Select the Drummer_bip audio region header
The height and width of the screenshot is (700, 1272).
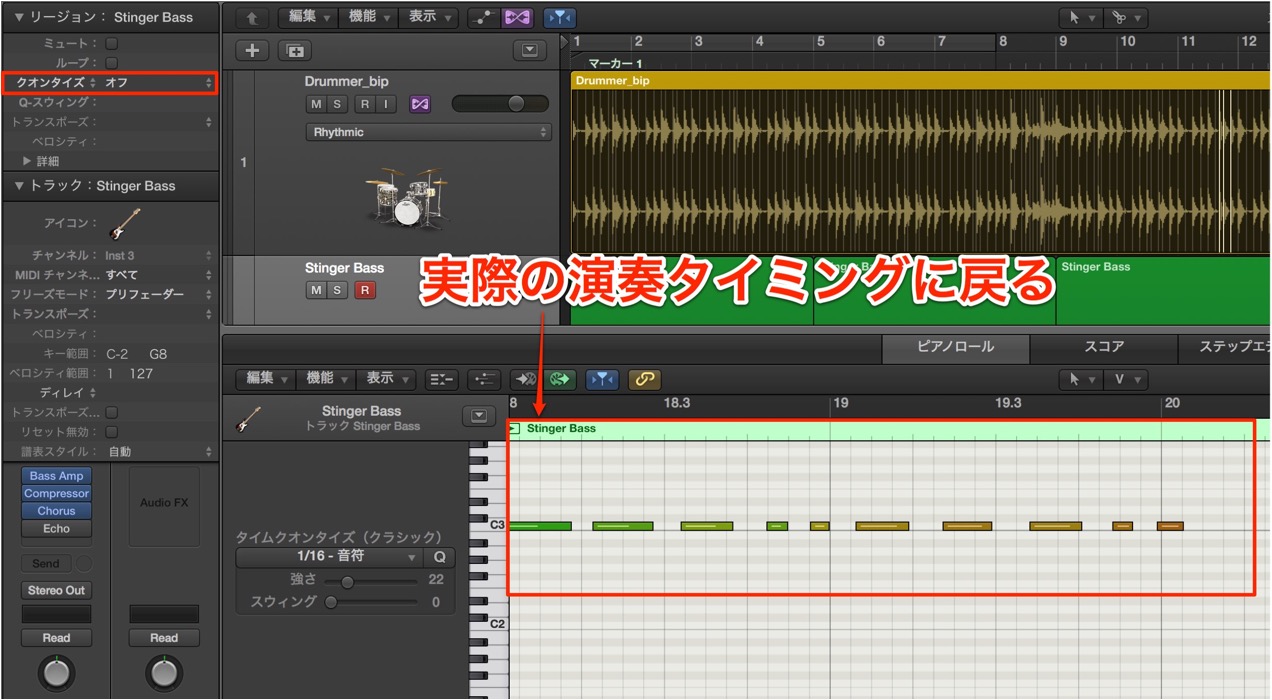pyautogui.click(x=920, y=80)
